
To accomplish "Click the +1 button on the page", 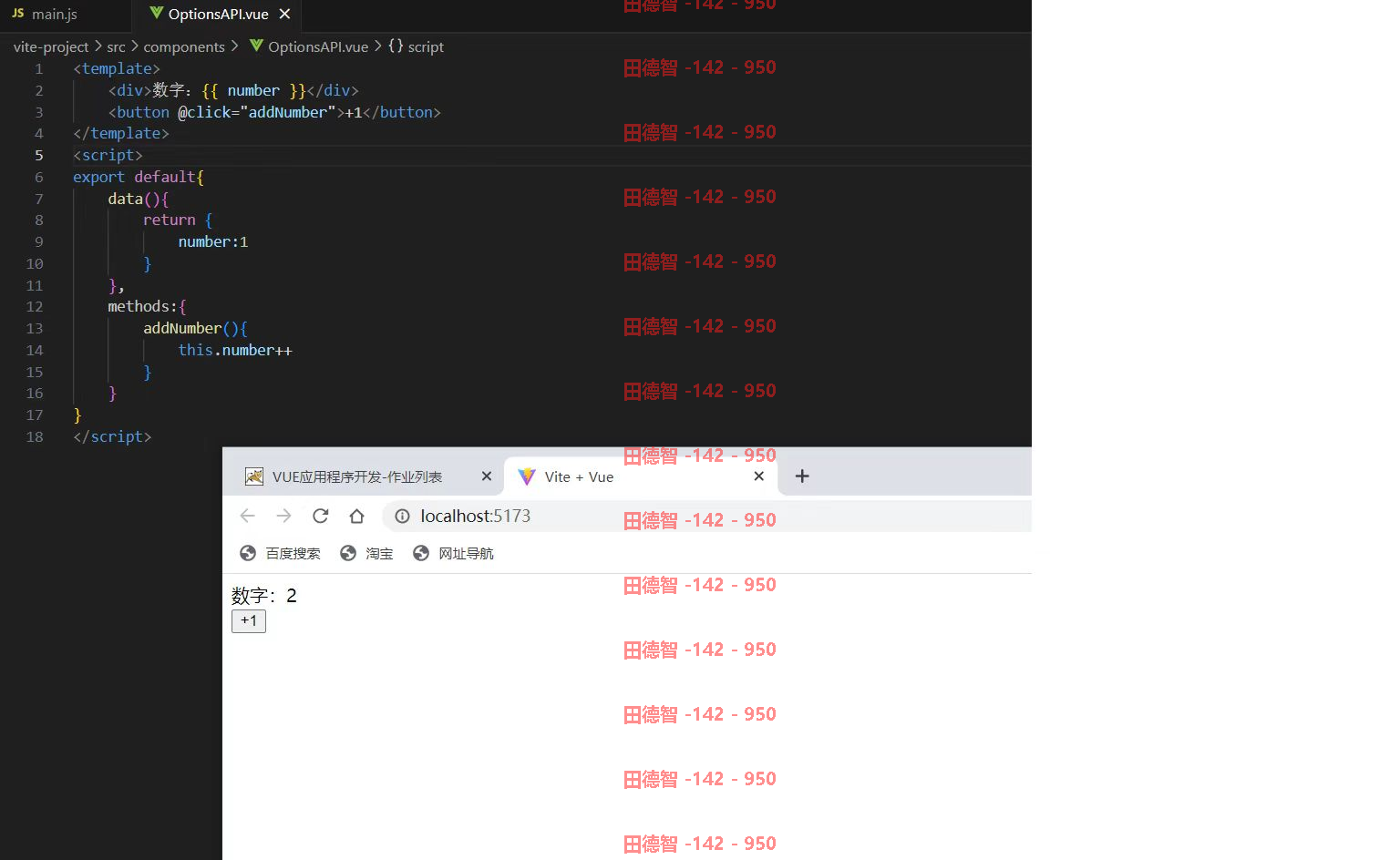I will [x=249, y=621].
